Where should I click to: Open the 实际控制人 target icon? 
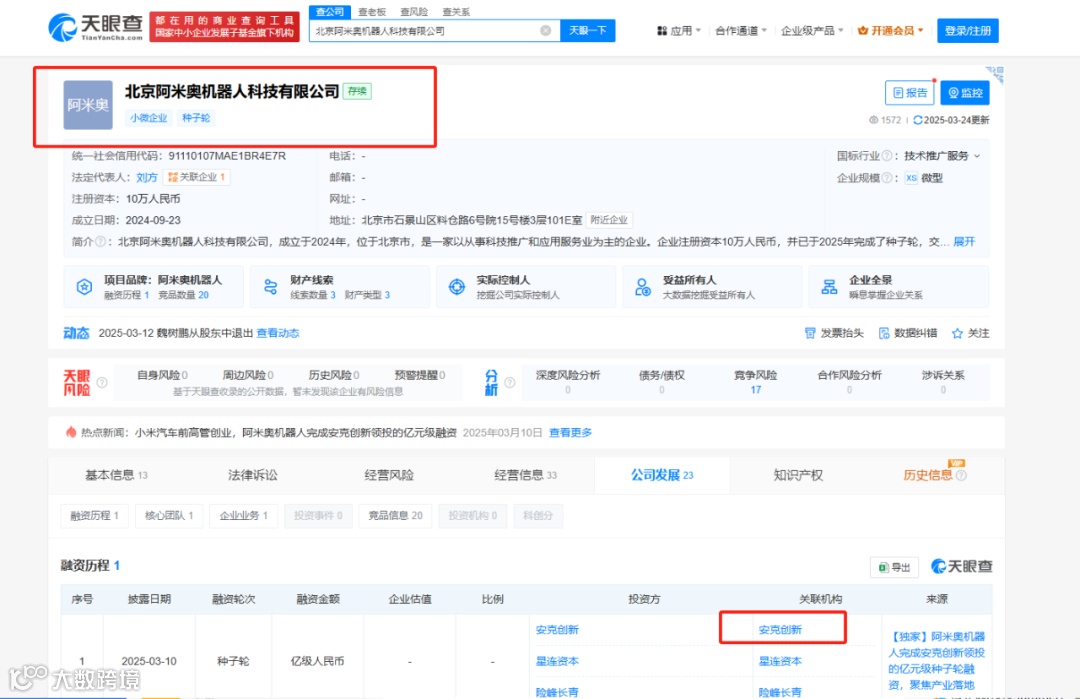click(457, 286)
